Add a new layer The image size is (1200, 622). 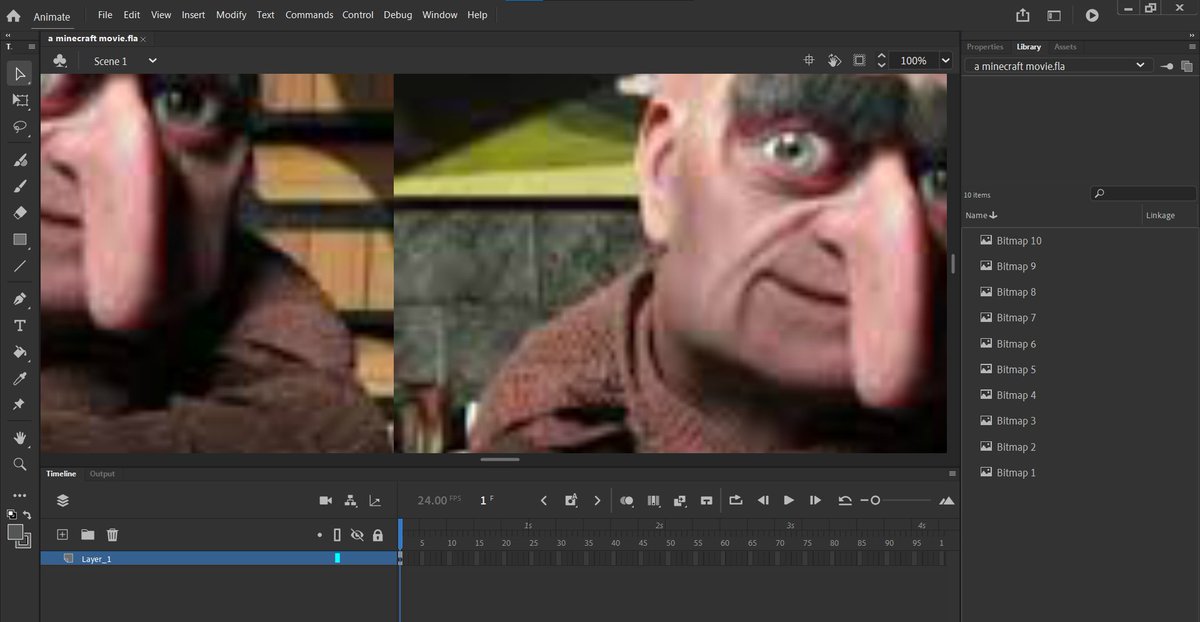tap(62, 535)
